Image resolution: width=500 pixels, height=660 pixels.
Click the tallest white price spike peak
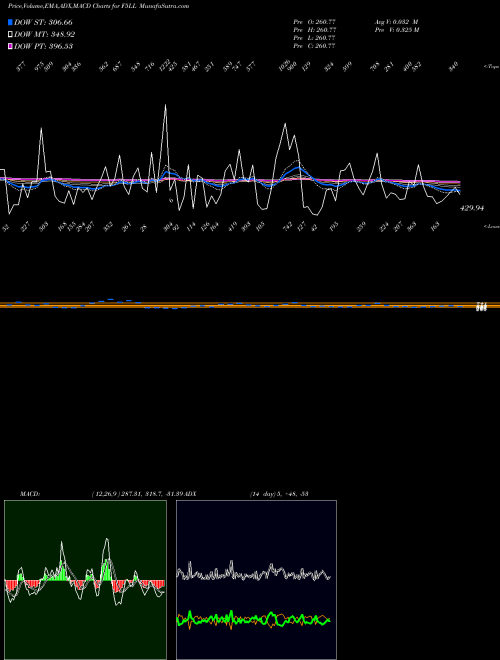tap(165, 105)
